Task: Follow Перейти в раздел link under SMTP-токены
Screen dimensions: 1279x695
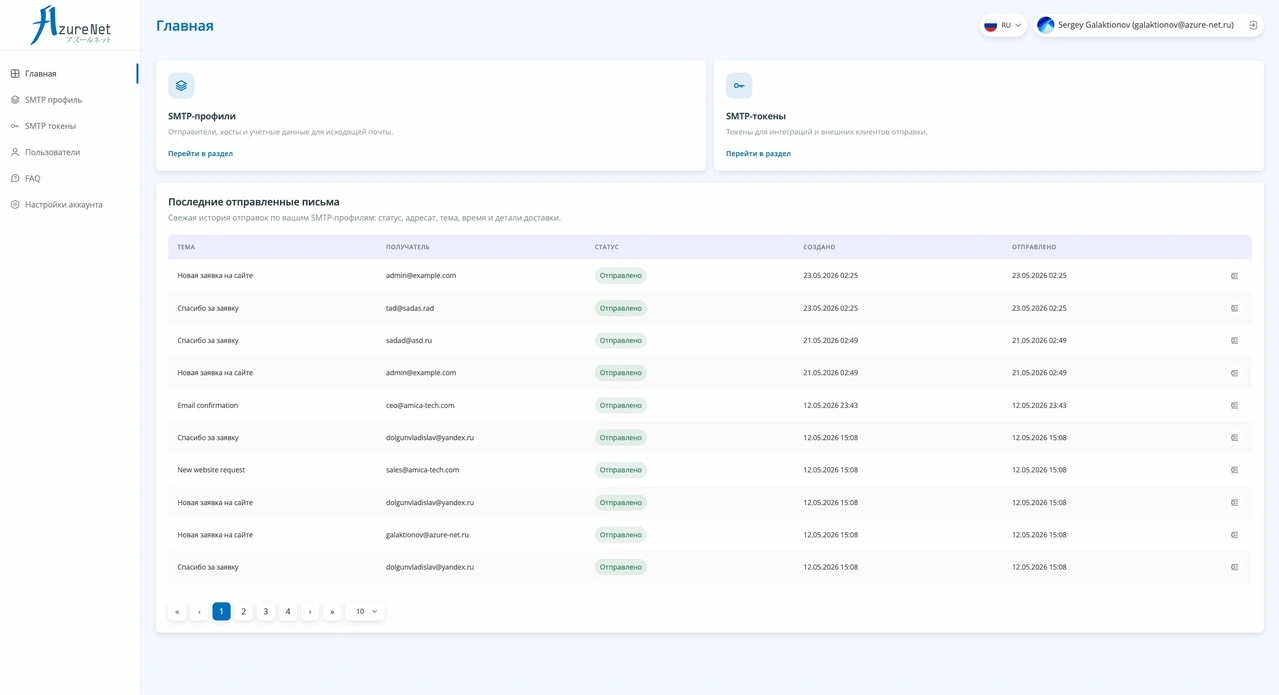Action: point(758,154)
